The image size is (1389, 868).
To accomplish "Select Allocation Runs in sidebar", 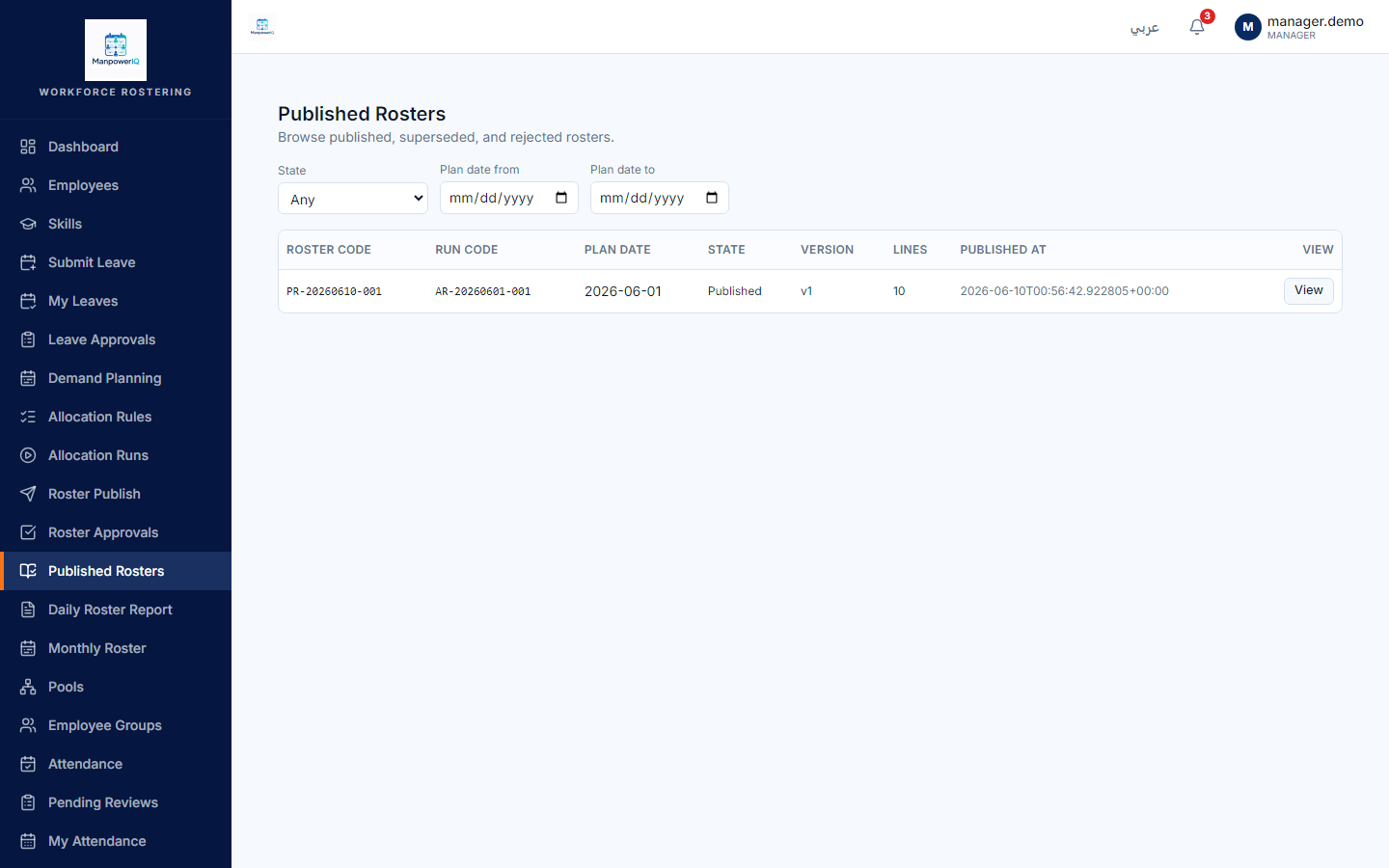I will point(116,455).
